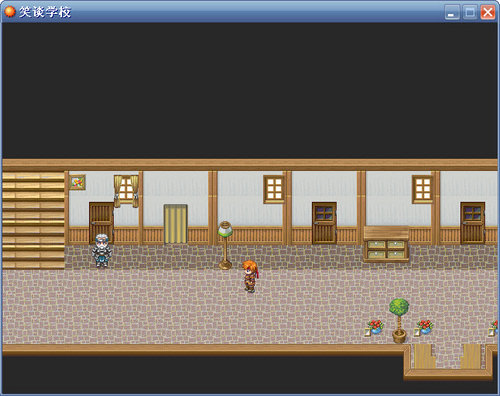Click the wooden drawer cabinet
This screenshot has width=500, height=396.
(x=386, y=244)
